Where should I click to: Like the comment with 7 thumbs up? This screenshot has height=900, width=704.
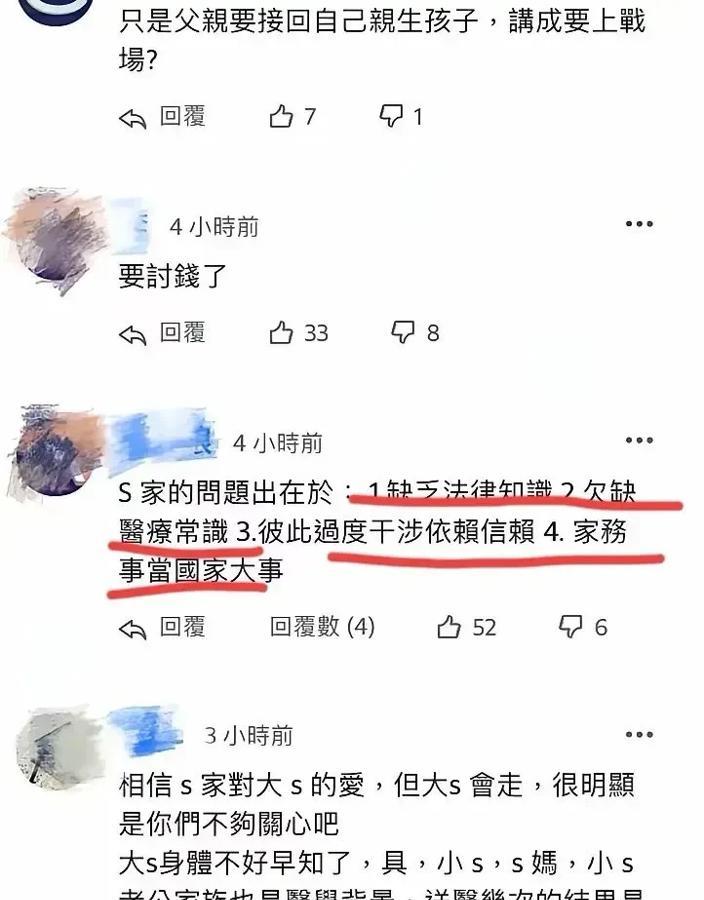[281, 116]
